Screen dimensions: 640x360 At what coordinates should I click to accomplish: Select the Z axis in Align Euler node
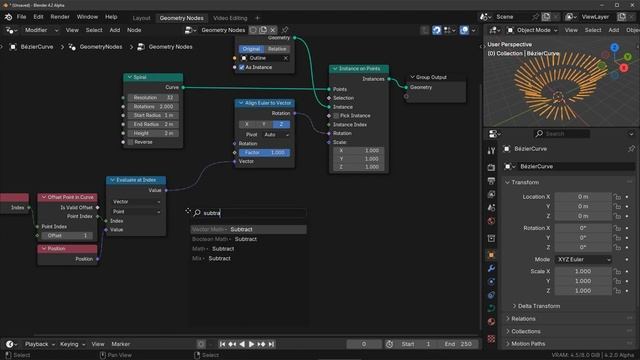pyautogui.click(x=281, y=124)
